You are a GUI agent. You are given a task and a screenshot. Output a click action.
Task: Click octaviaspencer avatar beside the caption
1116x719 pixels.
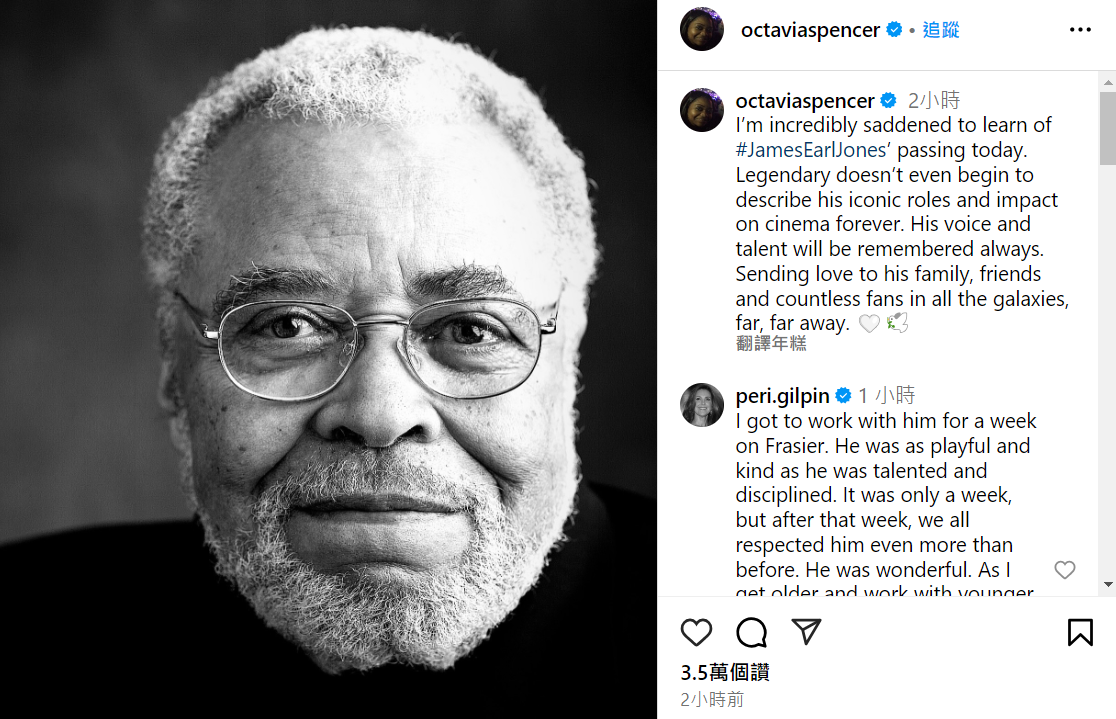(x=702, y=110)
